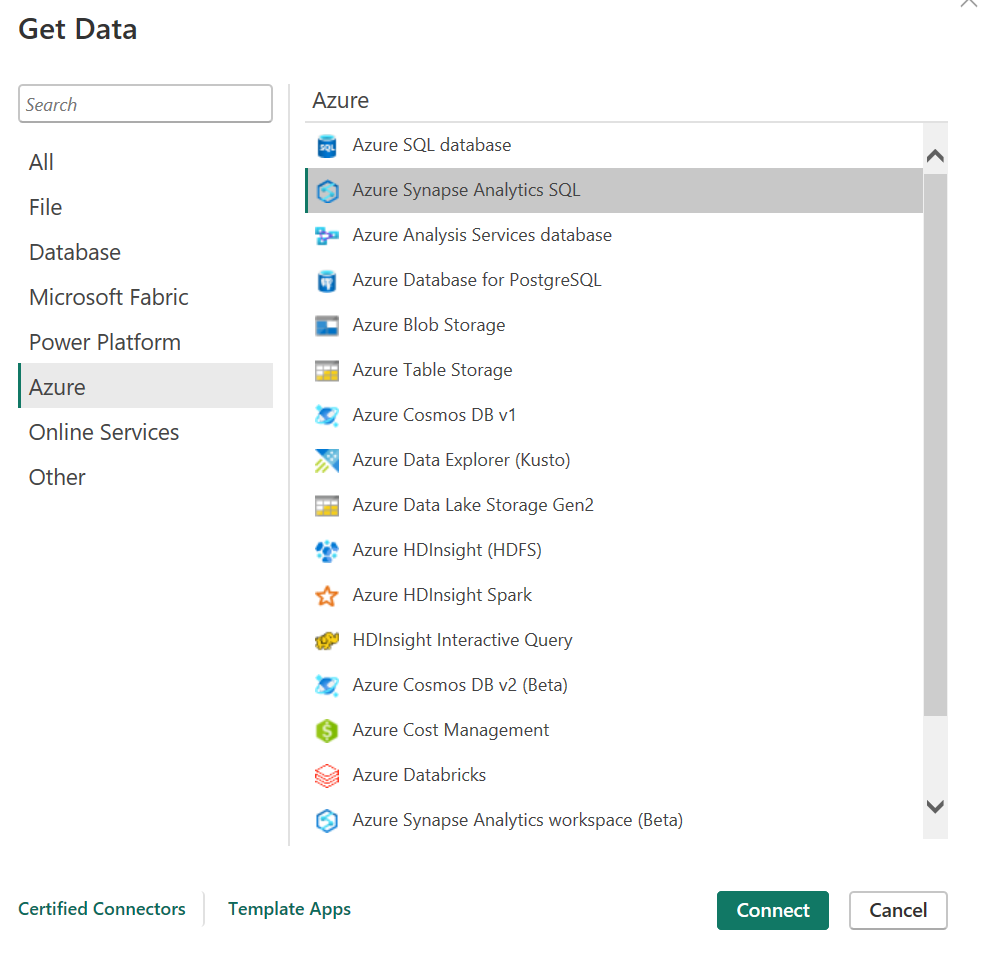
Task: Click the Azure Cosmos DB v2 (Beta) icon
Action: click(x=327, y=686)
